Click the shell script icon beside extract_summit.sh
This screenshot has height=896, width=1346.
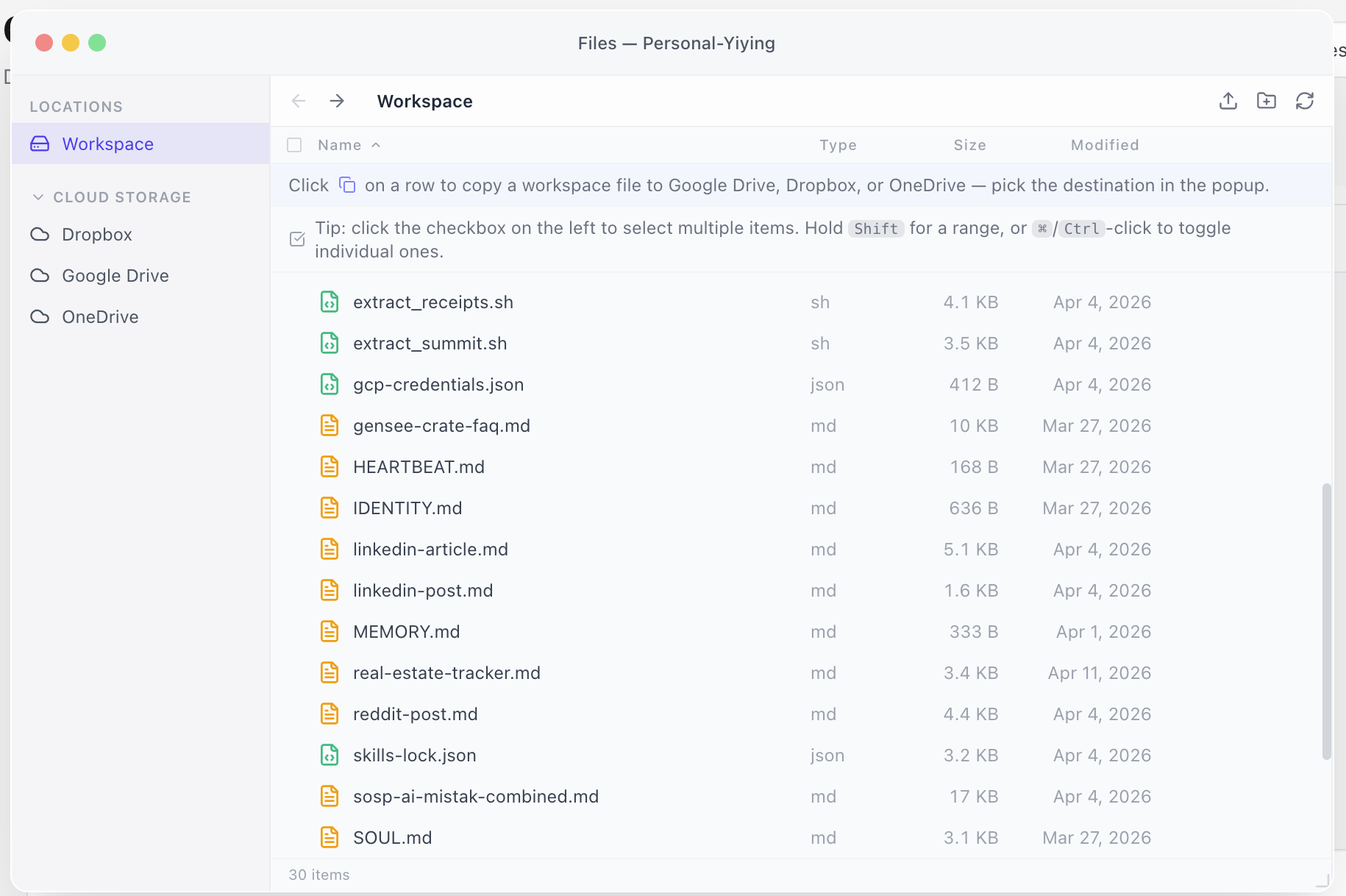[x=330, y=343]
